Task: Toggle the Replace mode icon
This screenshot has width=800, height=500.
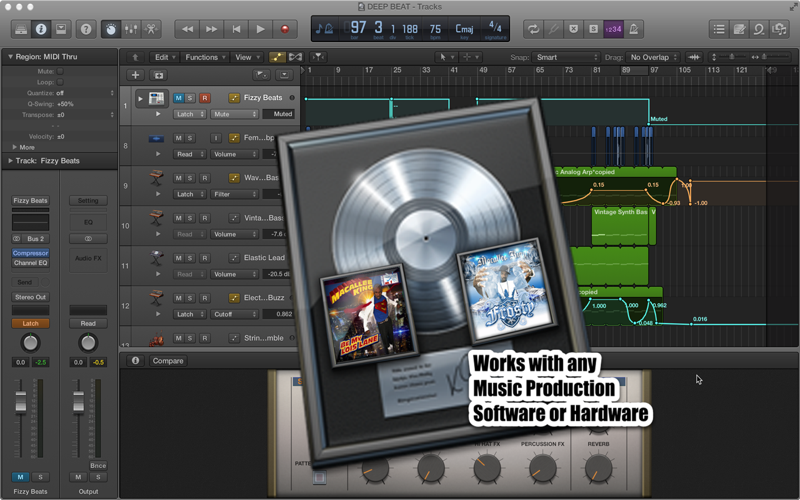Action: [573, 29]
